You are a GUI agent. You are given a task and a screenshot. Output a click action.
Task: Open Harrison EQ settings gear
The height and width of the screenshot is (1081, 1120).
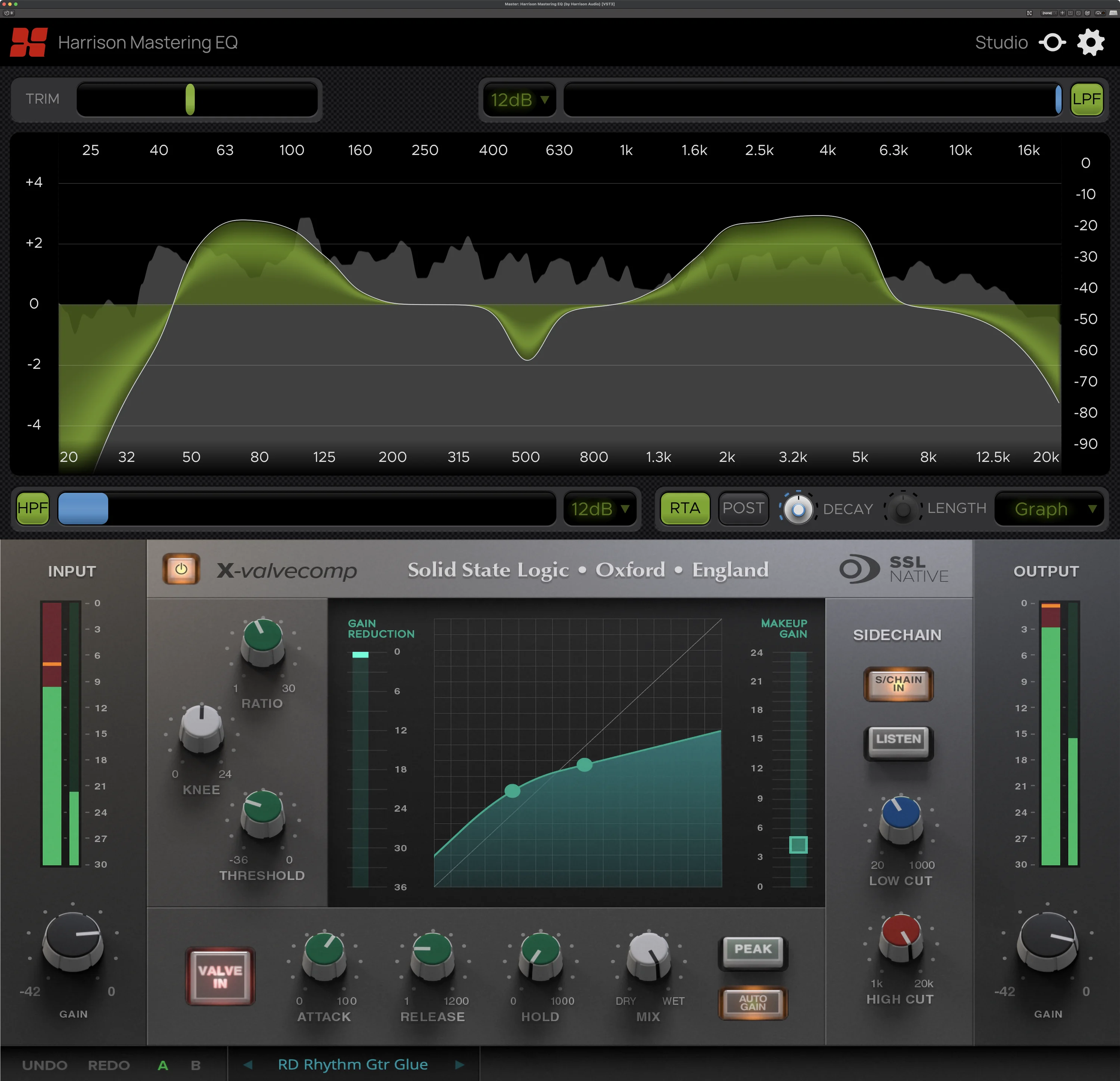point(1090,42)
